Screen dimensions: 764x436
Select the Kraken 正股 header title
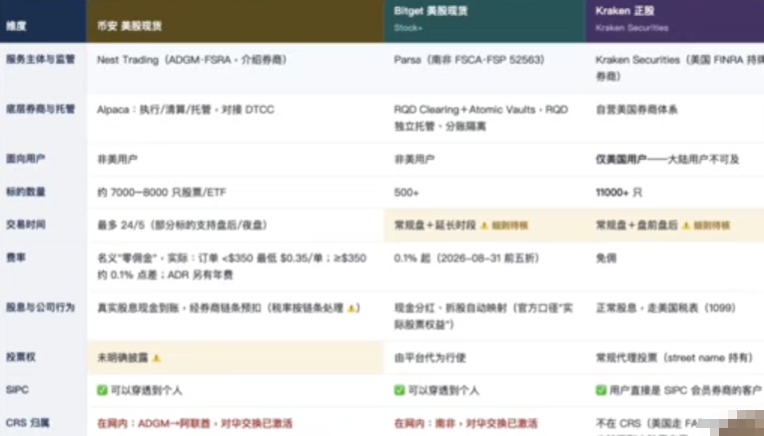625,11
